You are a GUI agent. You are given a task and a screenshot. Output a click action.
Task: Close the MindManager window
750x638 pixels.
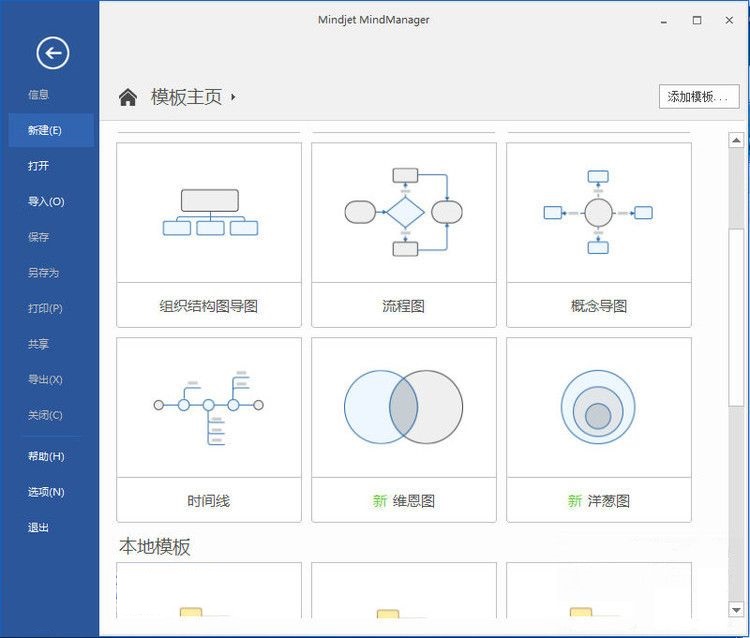pyautogui.click(x=729, y=20)
